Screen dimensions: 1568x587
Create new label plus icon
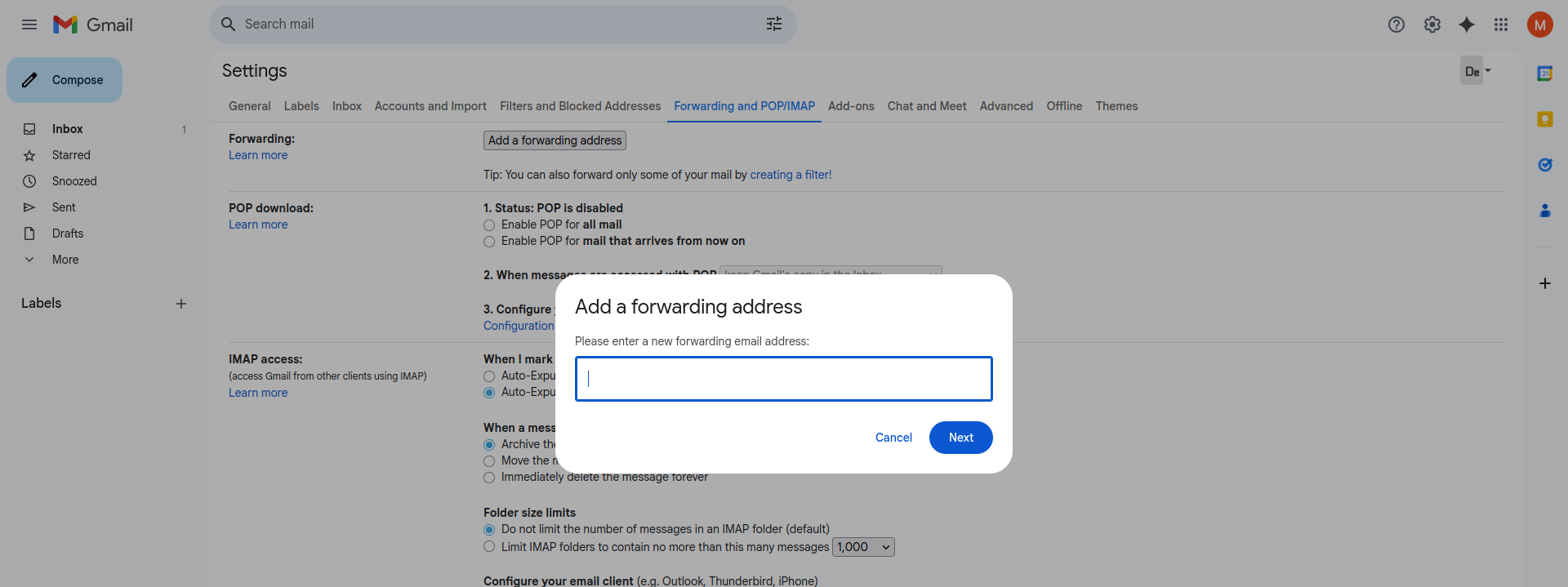pyautogui.click(x=181, y=304)
